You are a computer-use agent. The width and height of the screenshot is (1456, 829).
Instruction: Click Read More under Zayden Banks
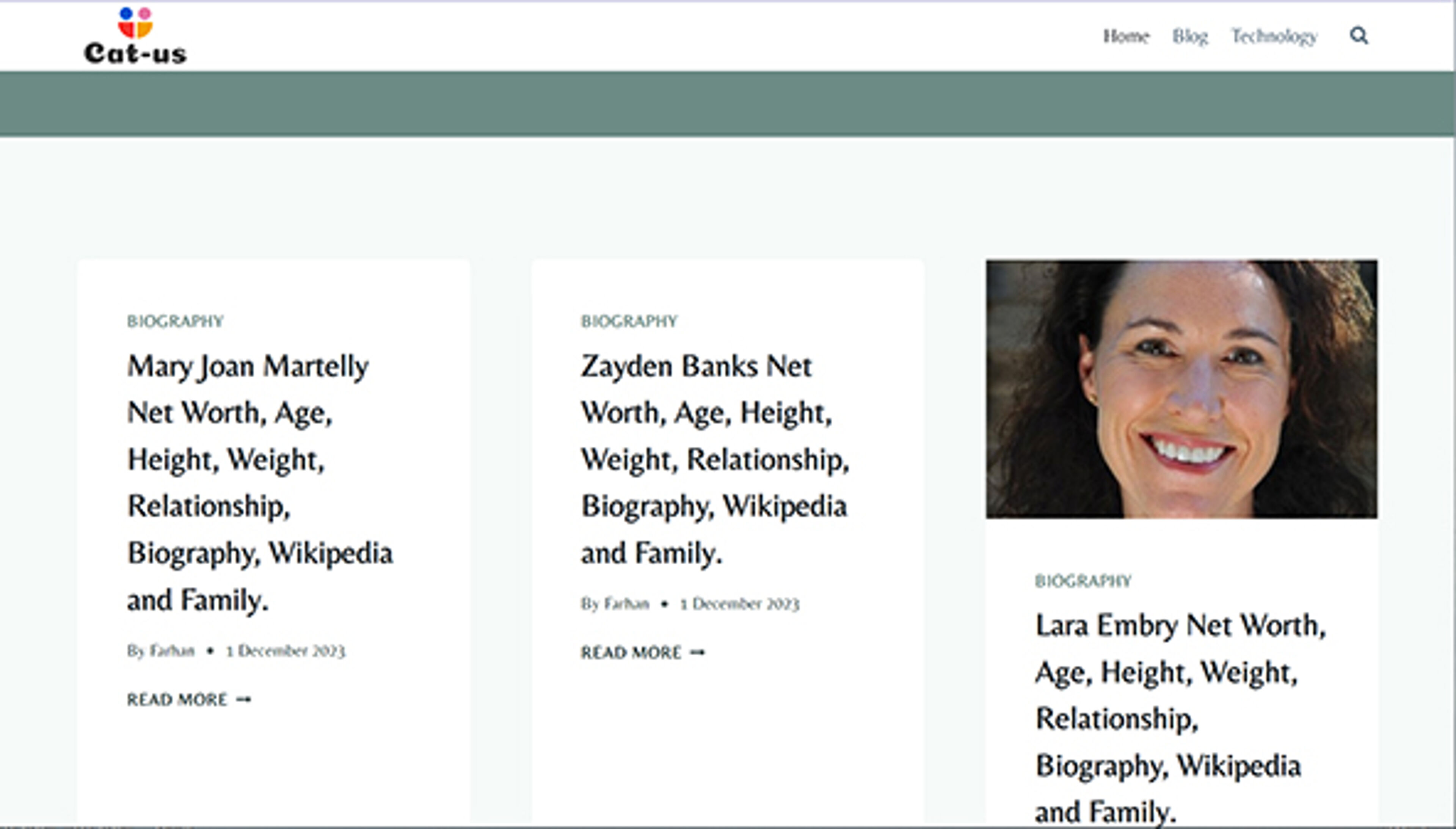click(631, 652)
